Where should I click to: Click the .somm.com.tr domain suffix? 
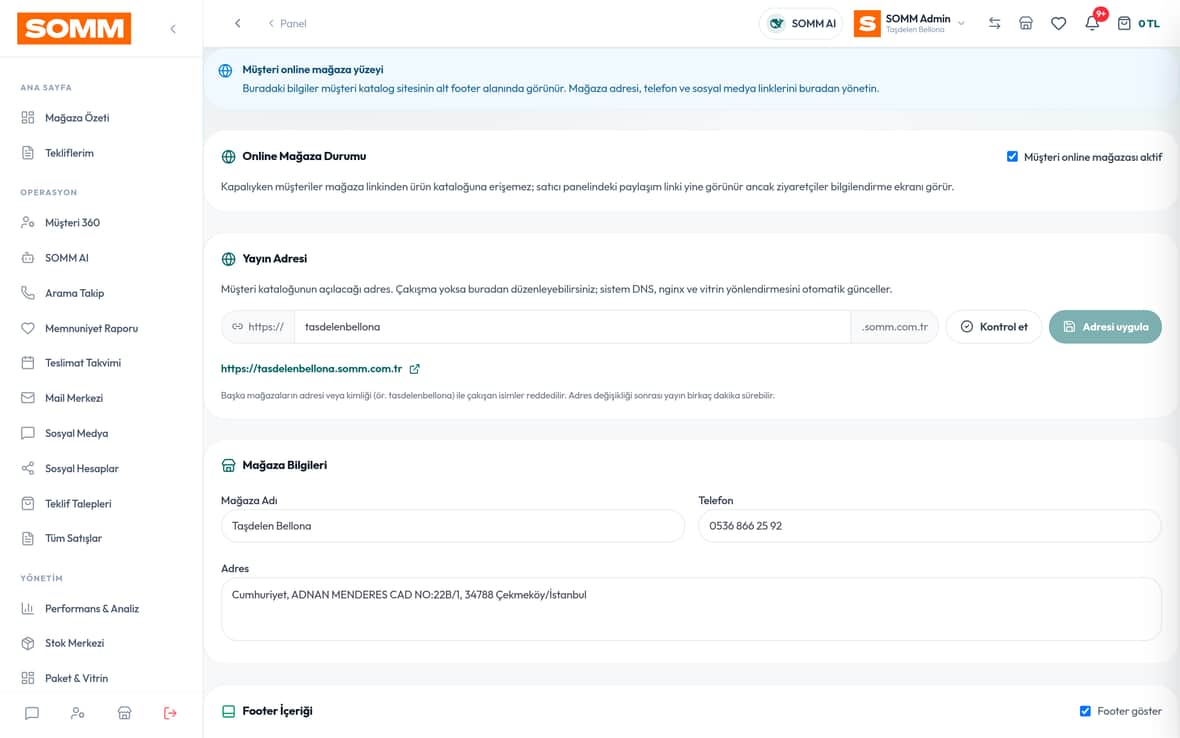[x=895, y=326]
